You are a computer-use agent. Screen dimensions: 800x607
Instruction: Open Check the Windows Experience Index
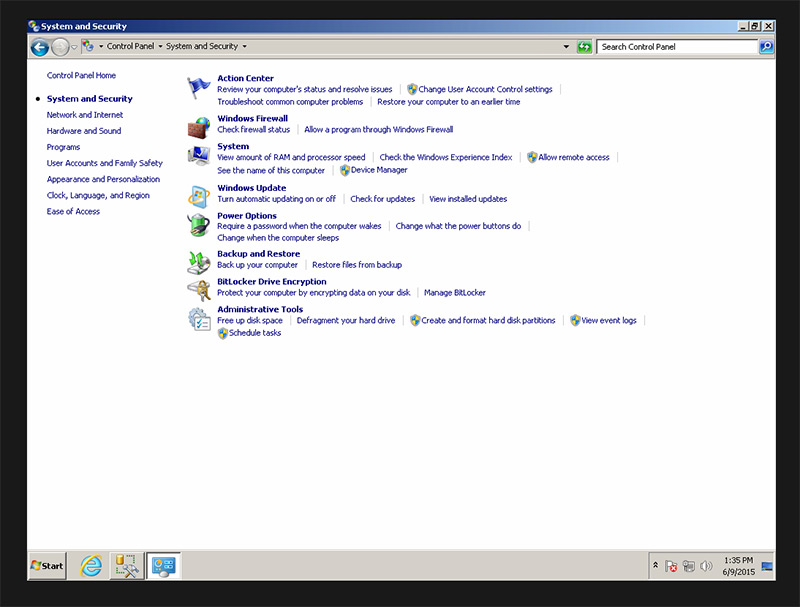(446, 158)
